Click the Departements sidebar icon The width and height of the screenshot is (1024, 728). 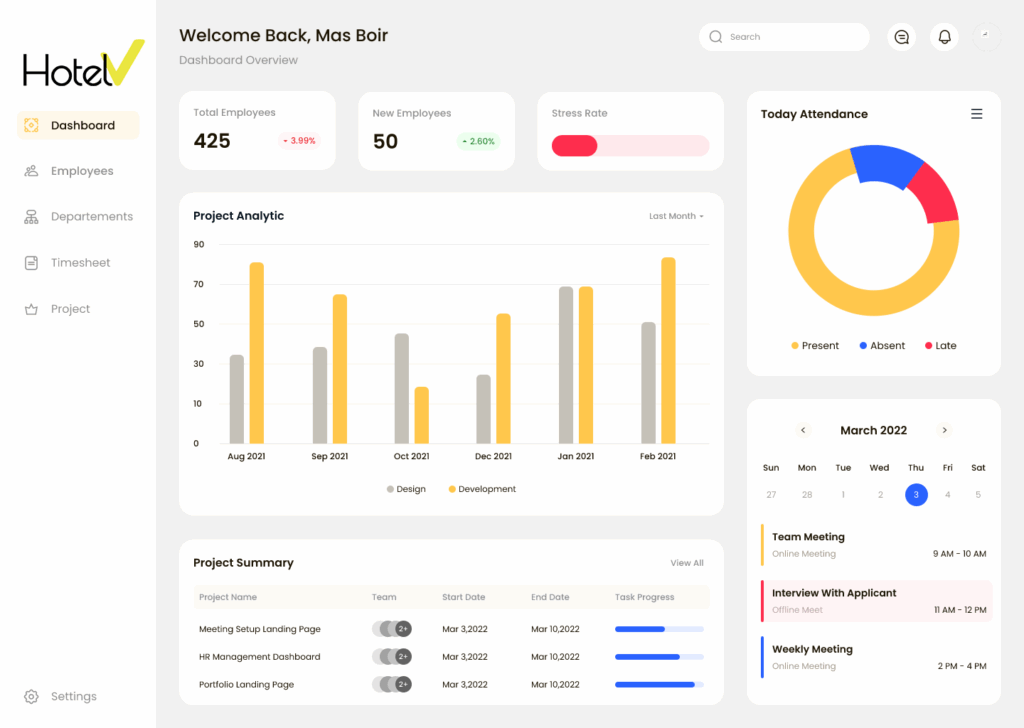[31, 217]
